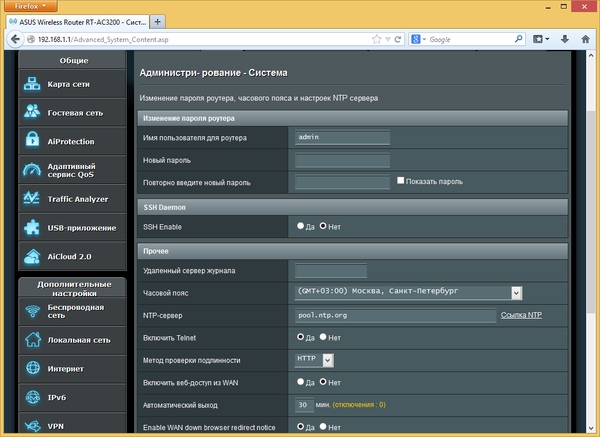This screenshot has height=437, width=600.
Task: Open a new browser tab
Action: [158, 22]
